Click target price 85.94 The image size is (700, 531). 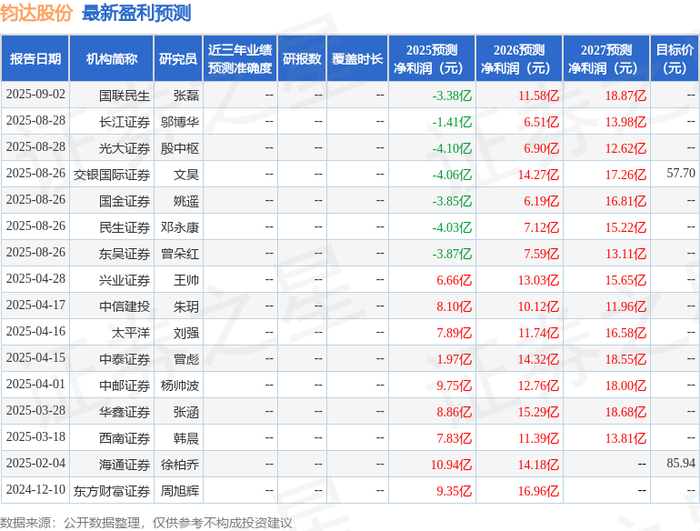pos(681,463)
